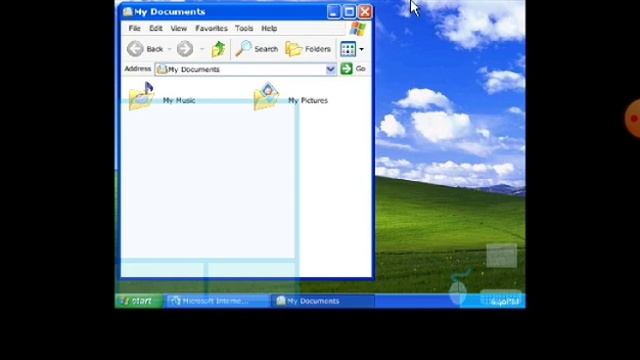Viewport: 640px width, 360px height.
Task: Open the File menu
Action: click(134, 28)
